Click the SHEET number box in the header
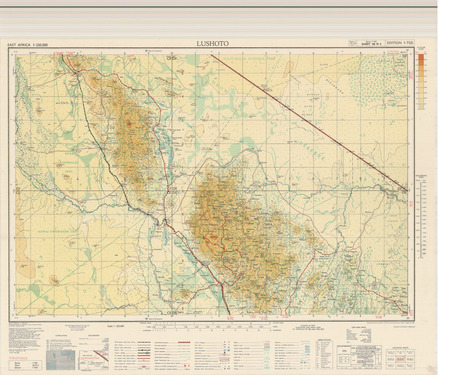Viewport: 450px width, 375px height. (371, 43)
